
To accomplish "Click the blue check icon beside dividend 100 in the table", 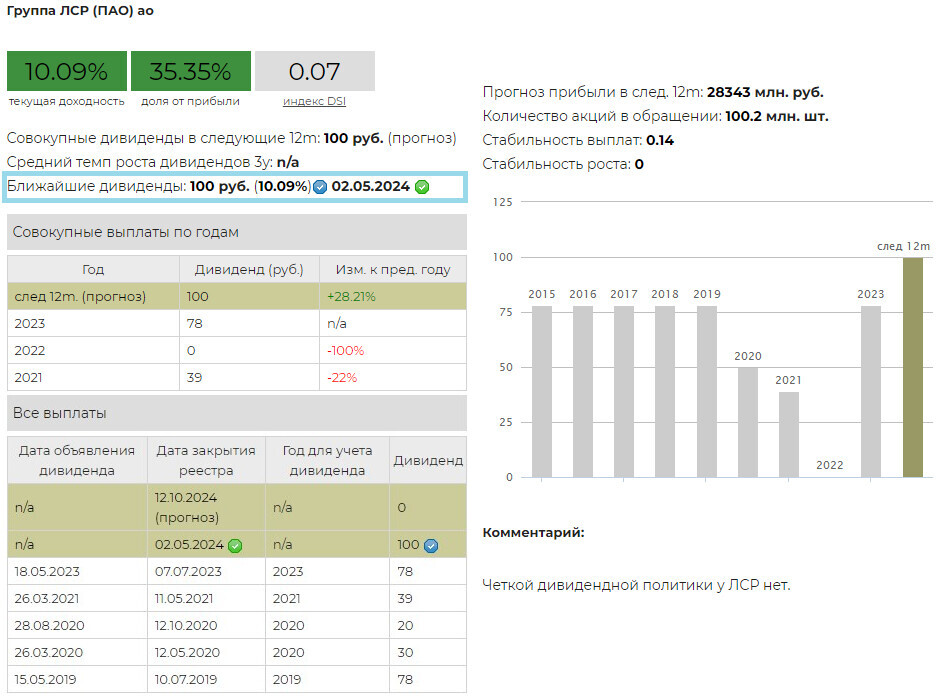I will tap(431, 545).
